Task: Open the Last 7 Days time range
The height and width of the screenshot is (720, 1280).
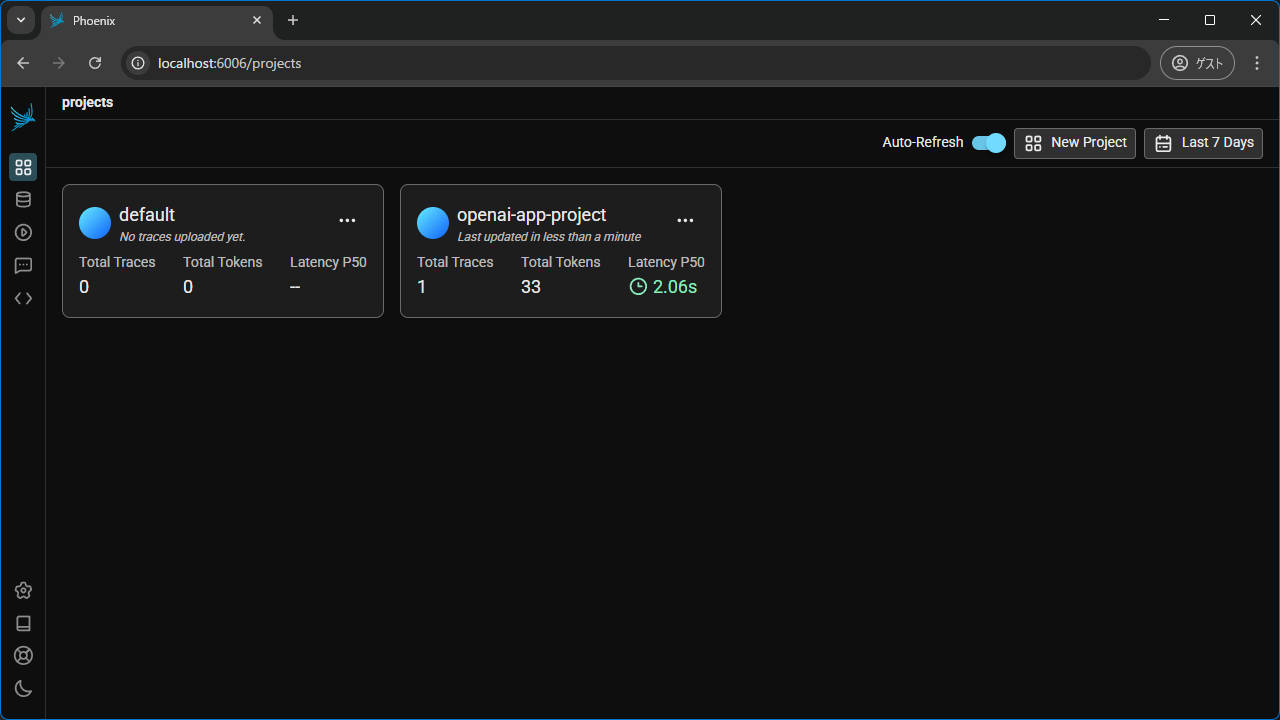Action: click(1203, 143)
